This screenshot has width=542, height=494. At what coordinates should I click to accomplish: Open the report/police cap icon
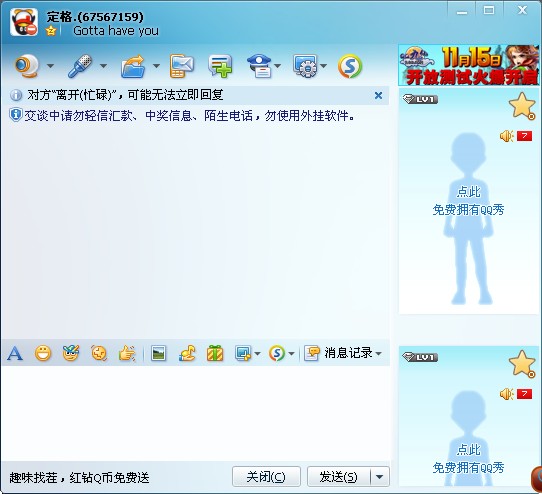pyautogui.click(x=259, y=66)
